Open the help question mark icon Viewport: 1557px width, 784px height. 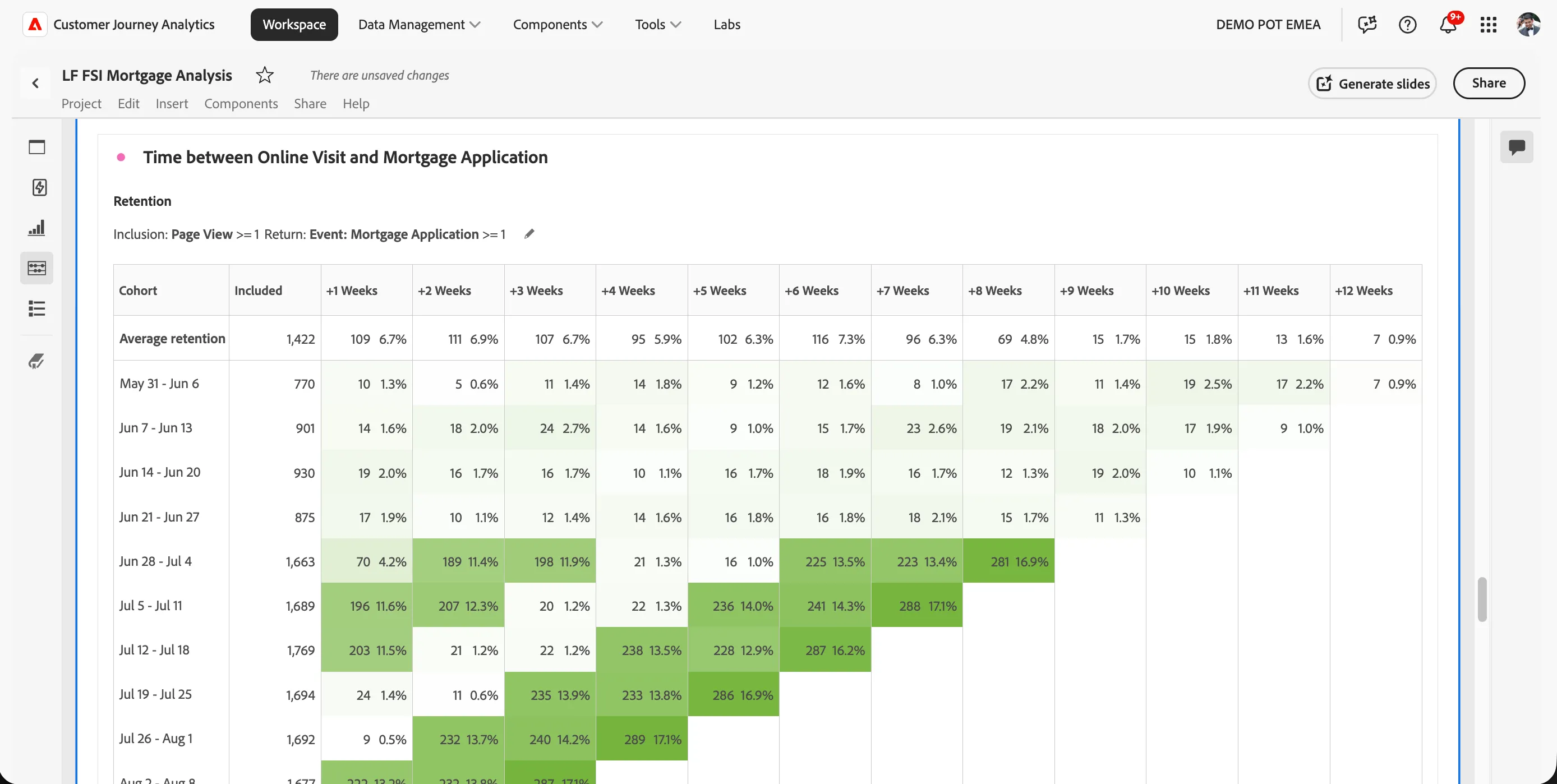point(1407,24)
